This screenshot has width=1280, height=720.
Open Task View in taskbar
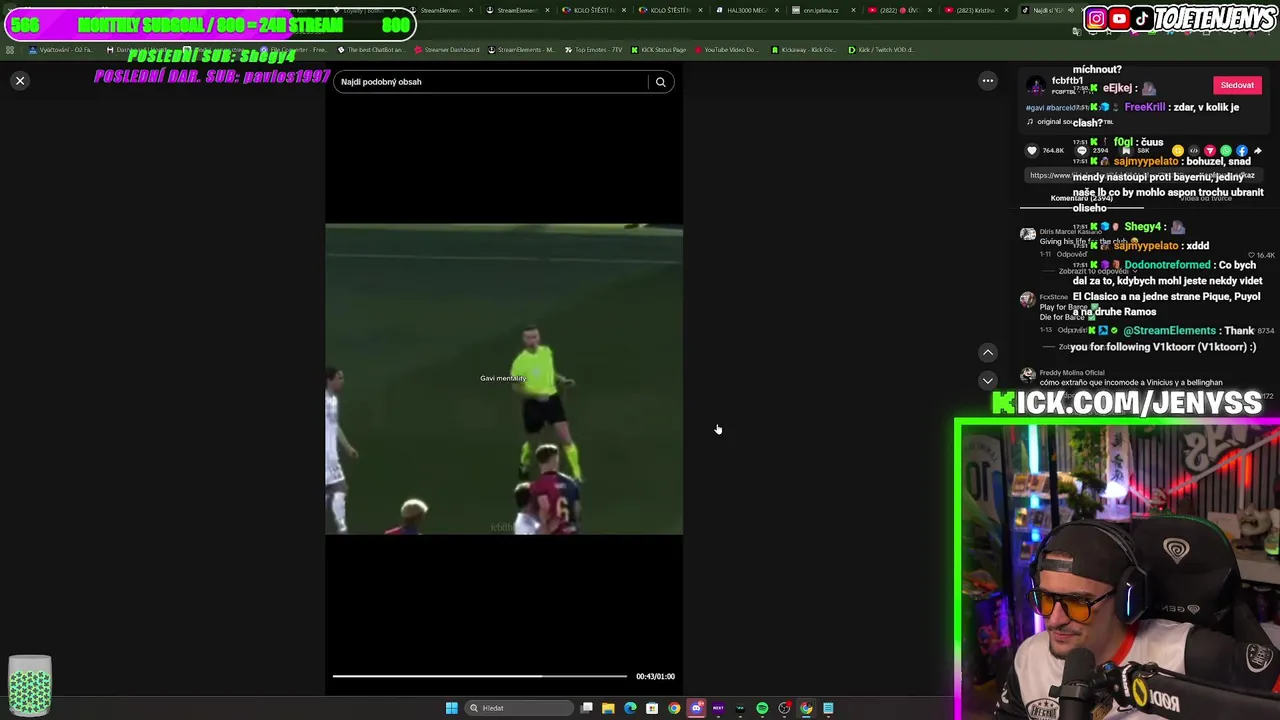pos(586,708)
